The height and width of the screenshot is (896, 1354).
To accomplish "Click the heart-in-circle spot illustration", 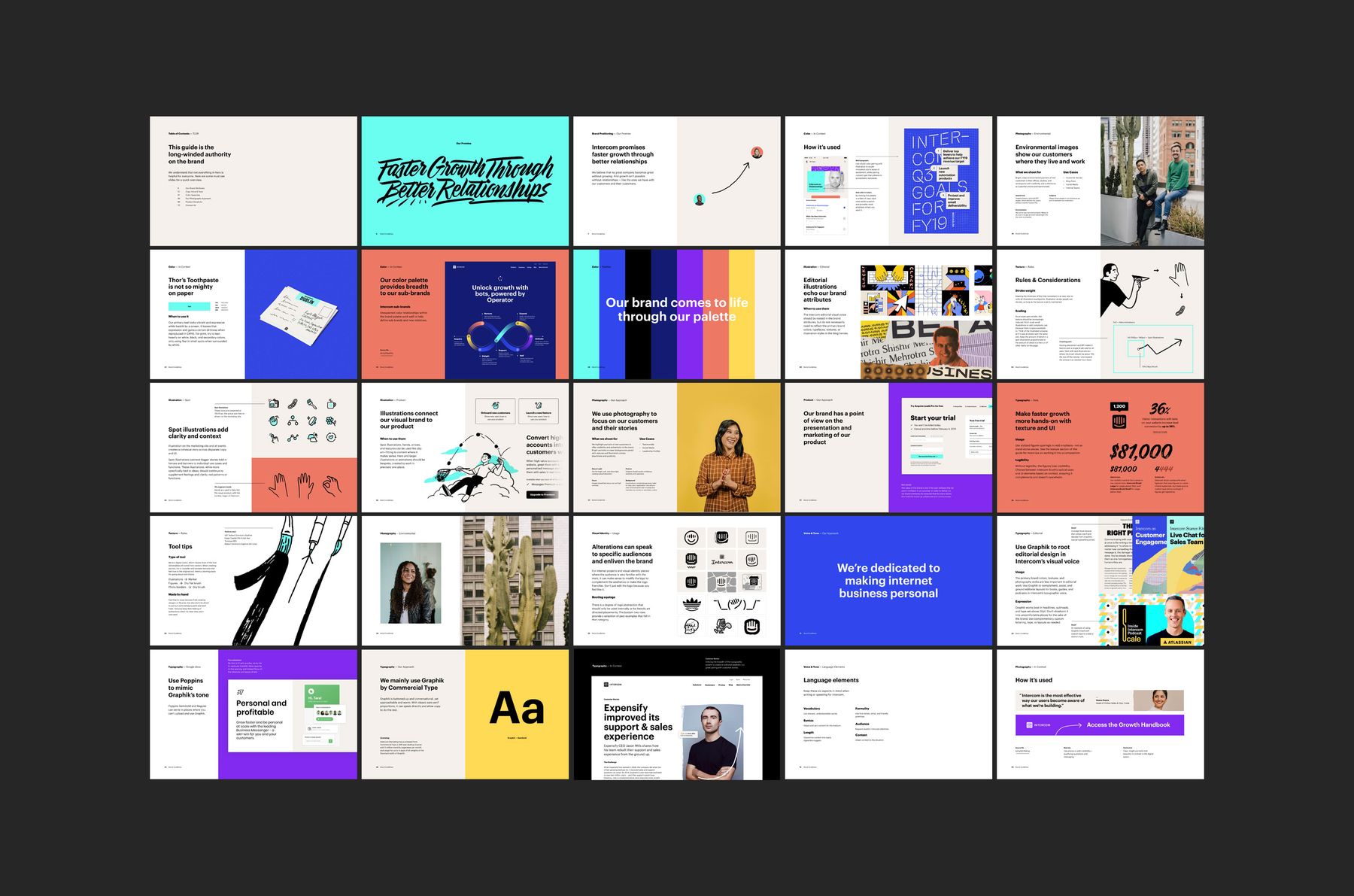I will (x=331, y=437).
